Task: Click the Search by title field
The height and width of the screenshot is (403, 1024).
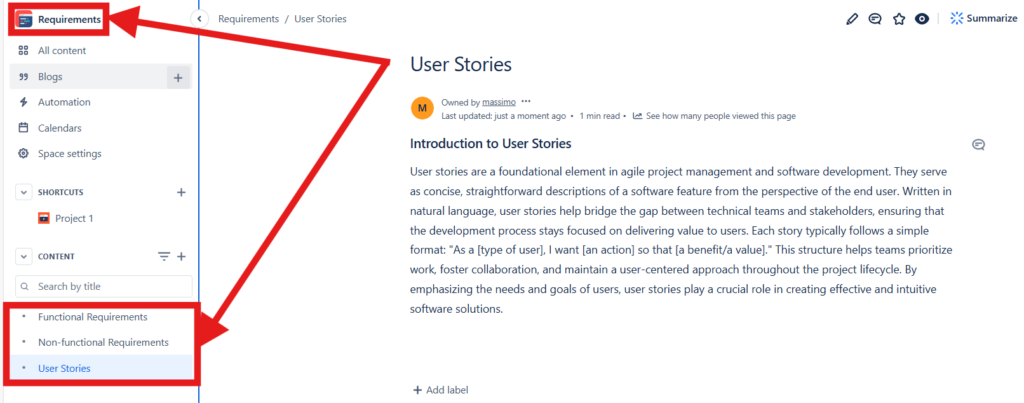Action: click(105, 287)
